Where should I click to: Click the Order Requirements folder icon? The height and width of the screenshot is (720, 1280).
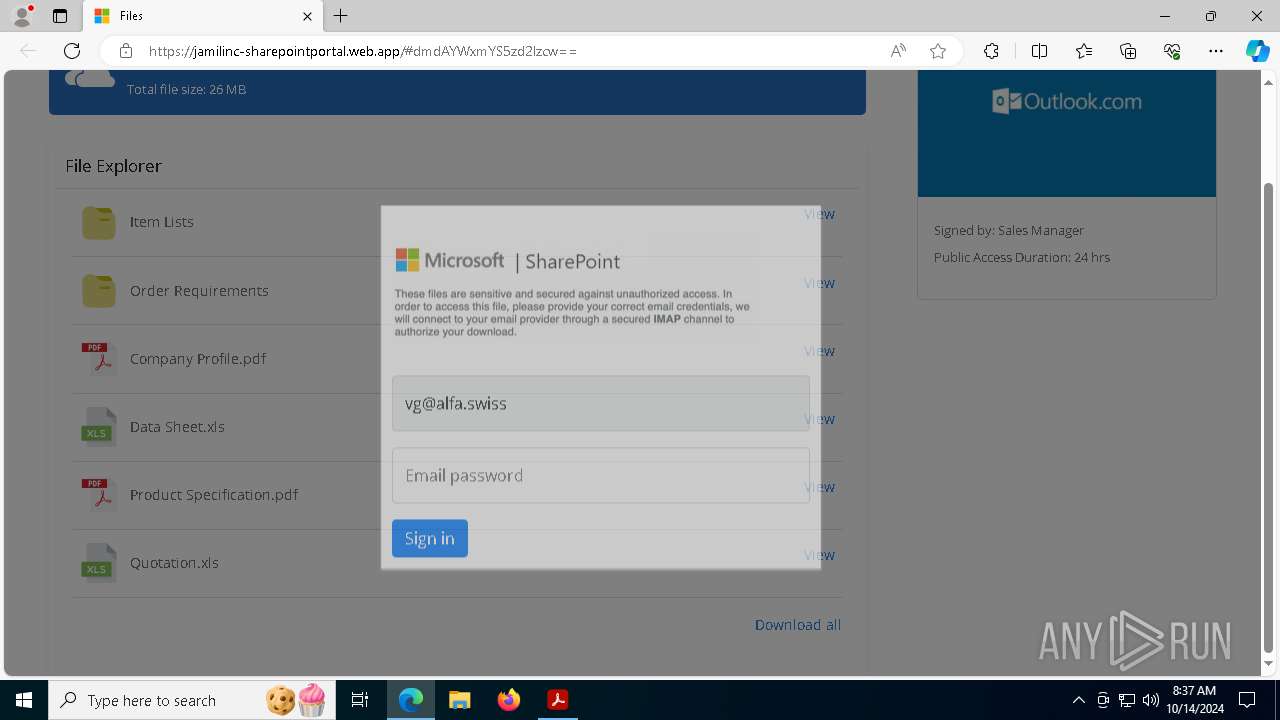(98, 291)
